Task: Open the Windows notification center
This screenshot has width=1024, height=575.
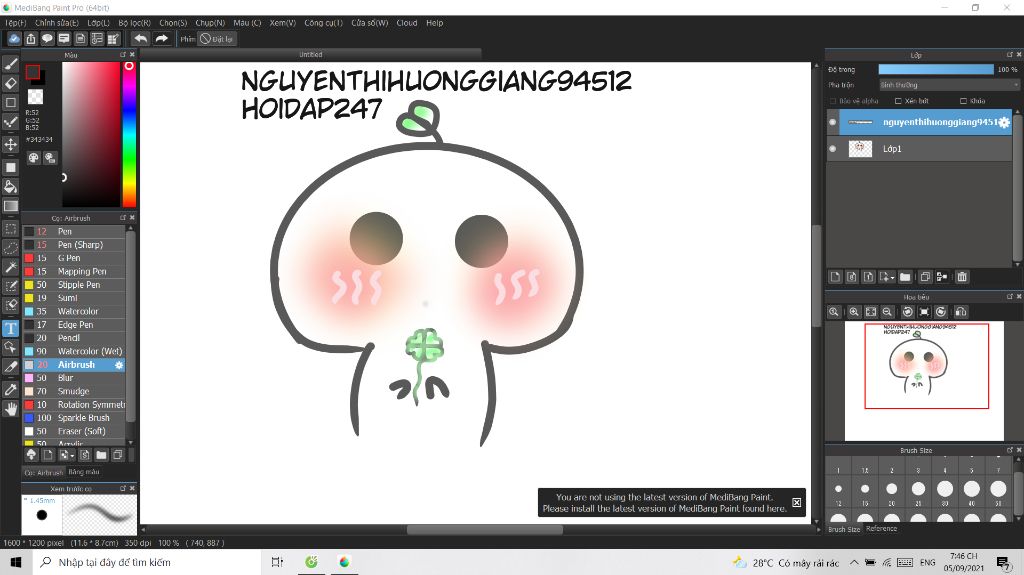Action: (x=1003, y=562)
